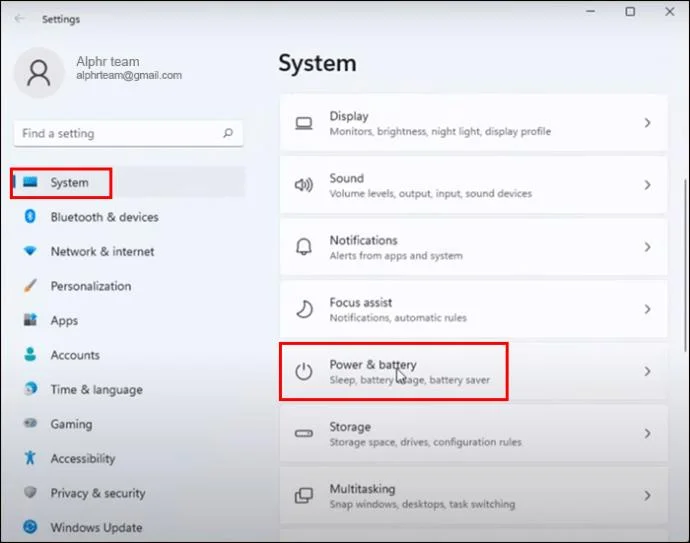
Task: Open the Display settings card
Action: [473, 123]
